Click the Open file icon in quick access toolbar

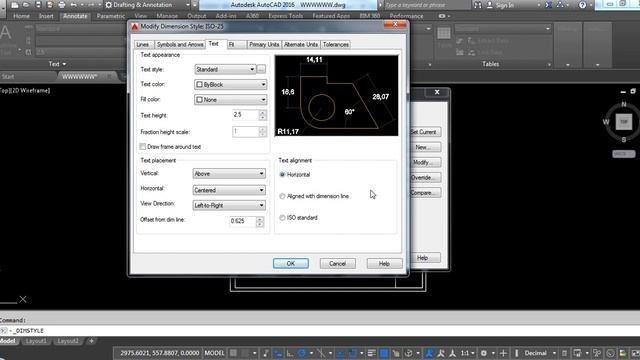(x=27, y=5)
